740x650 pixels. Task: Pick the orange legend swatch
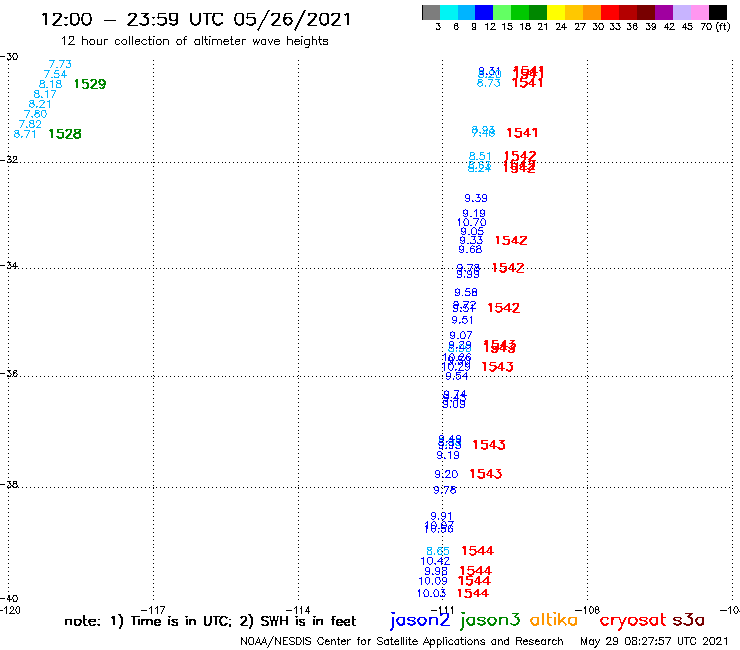pyautogui.click(x=591, y=13)
